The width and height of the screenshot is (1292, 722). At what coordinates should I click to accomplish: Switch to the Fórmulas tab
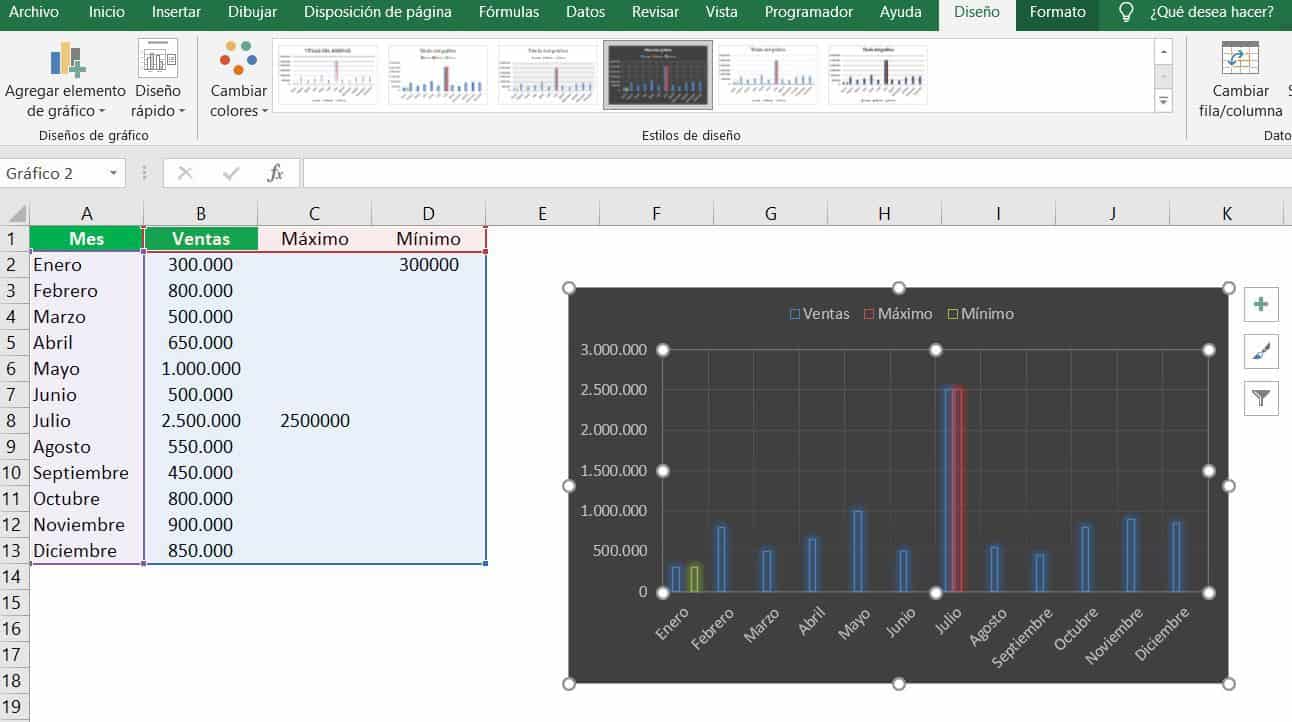pyautogui.click(x=509, y=12)
